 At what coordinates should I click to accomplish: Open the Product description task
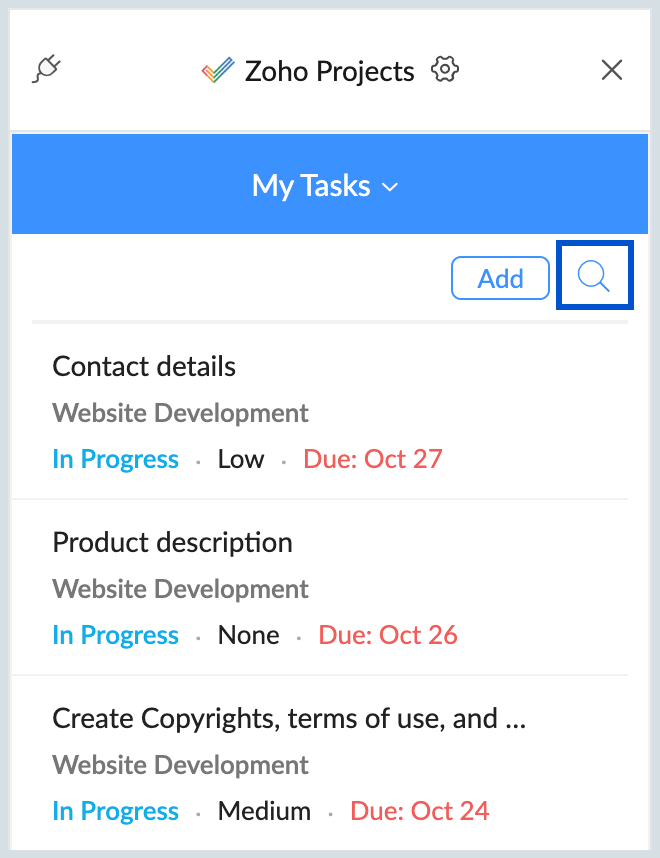coord(172,543)
